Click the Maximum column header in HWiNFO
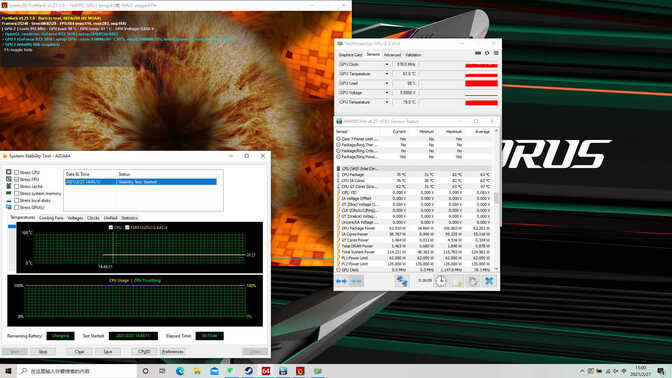Screen dimensions: 672x378 pyautogui.click(x=453, y=132)
